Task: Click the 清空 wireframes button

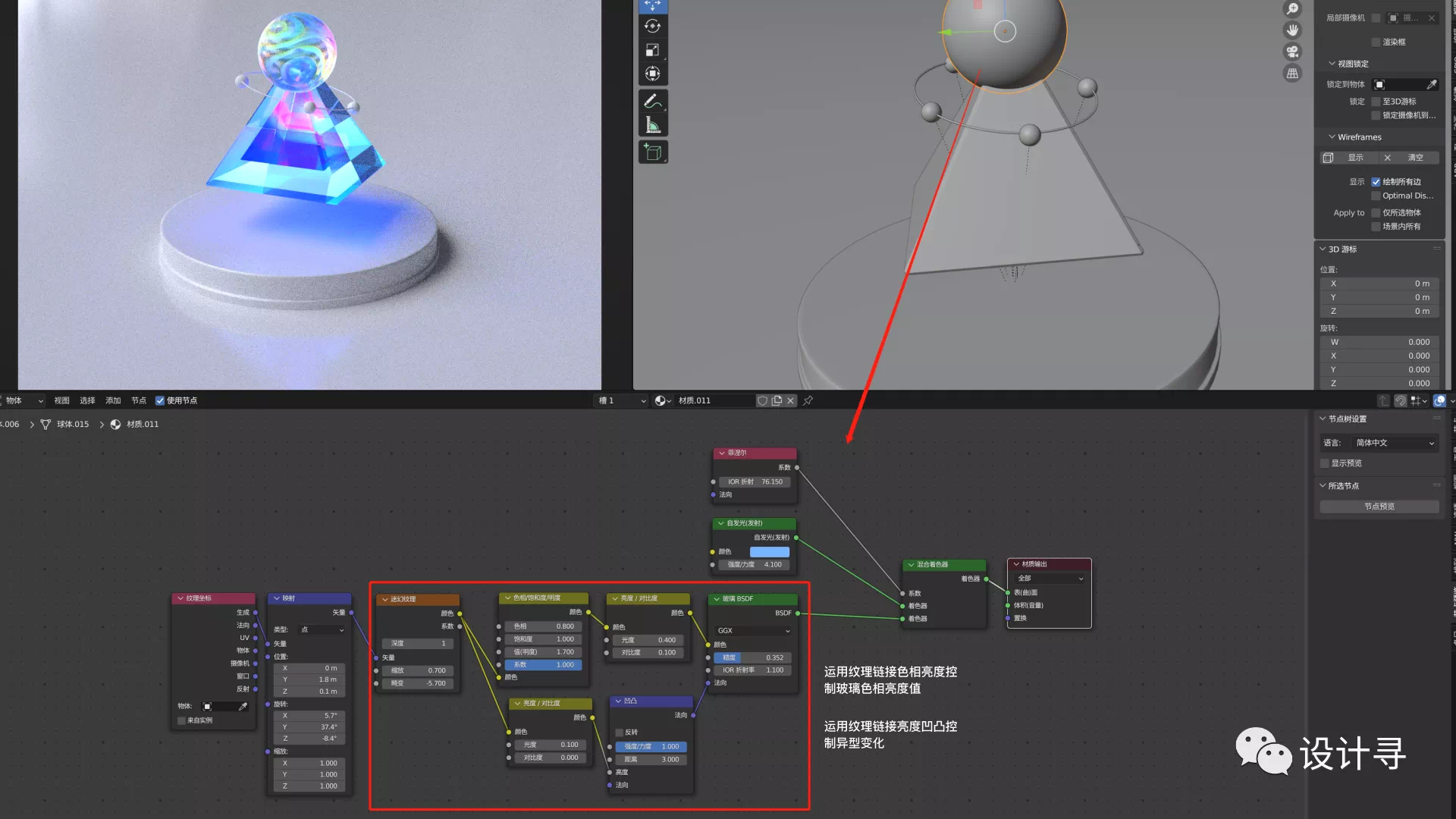Action: coord(1408,158)
